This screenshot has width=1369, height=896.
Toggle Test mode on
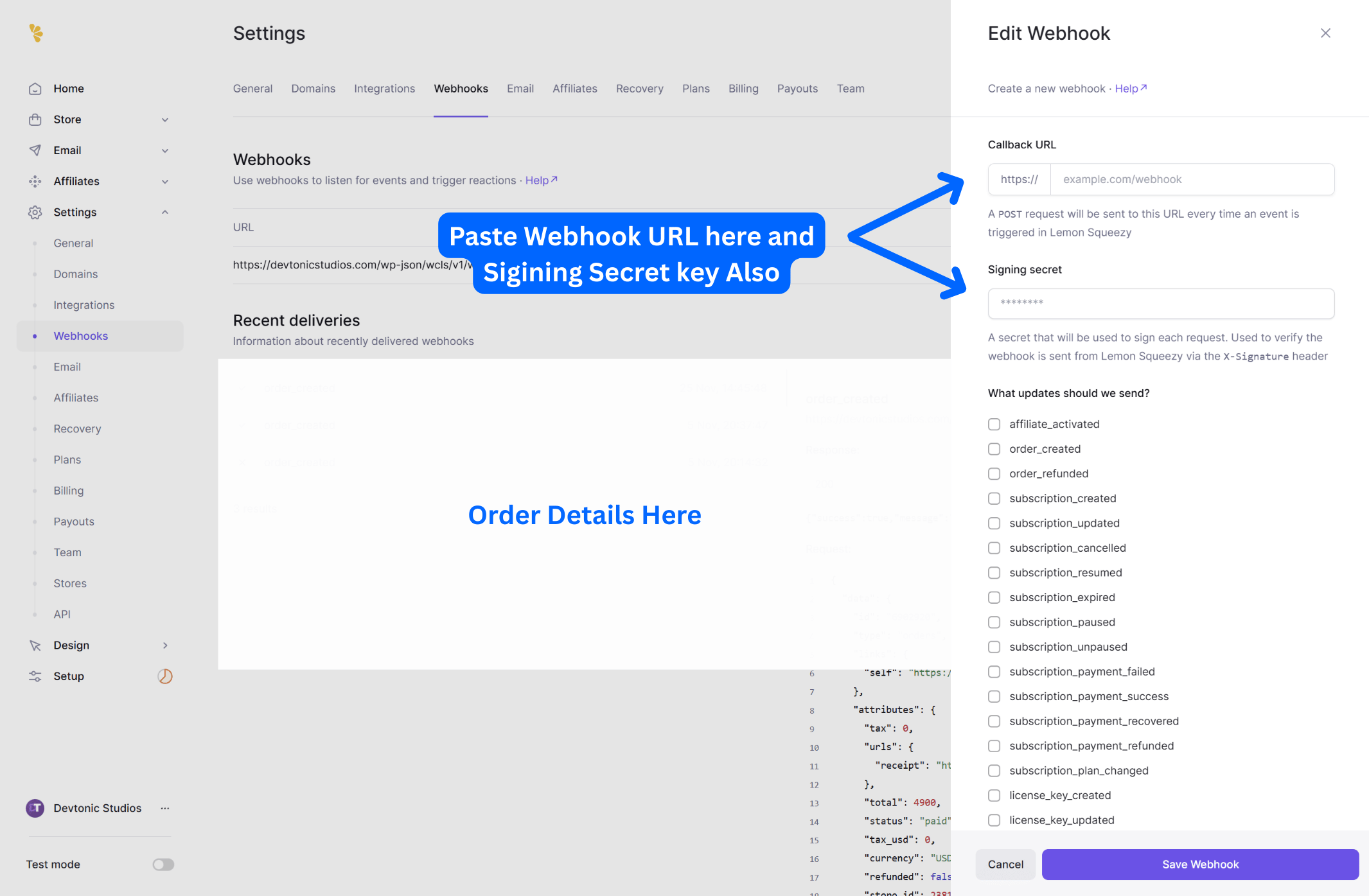click(163, 864)
